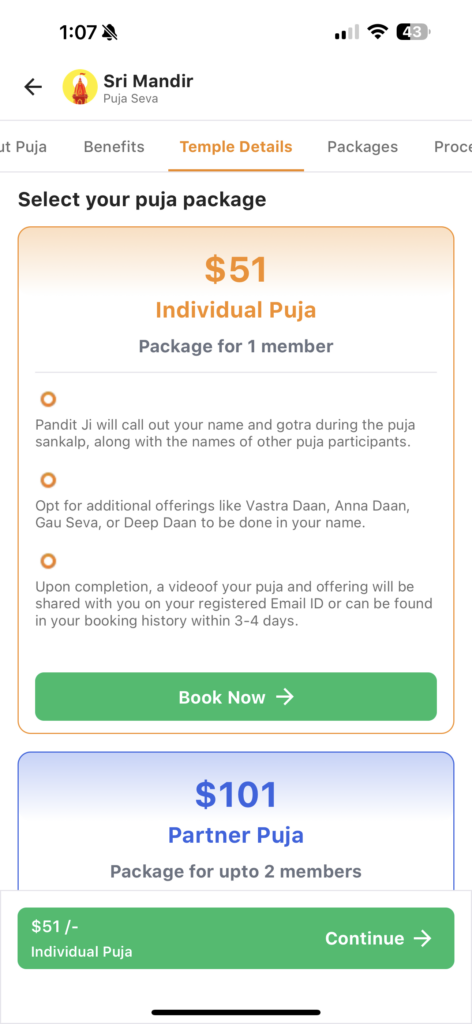Switch to the Benefits tab
The image size is (472, 1024).
(x=114, y=147)
